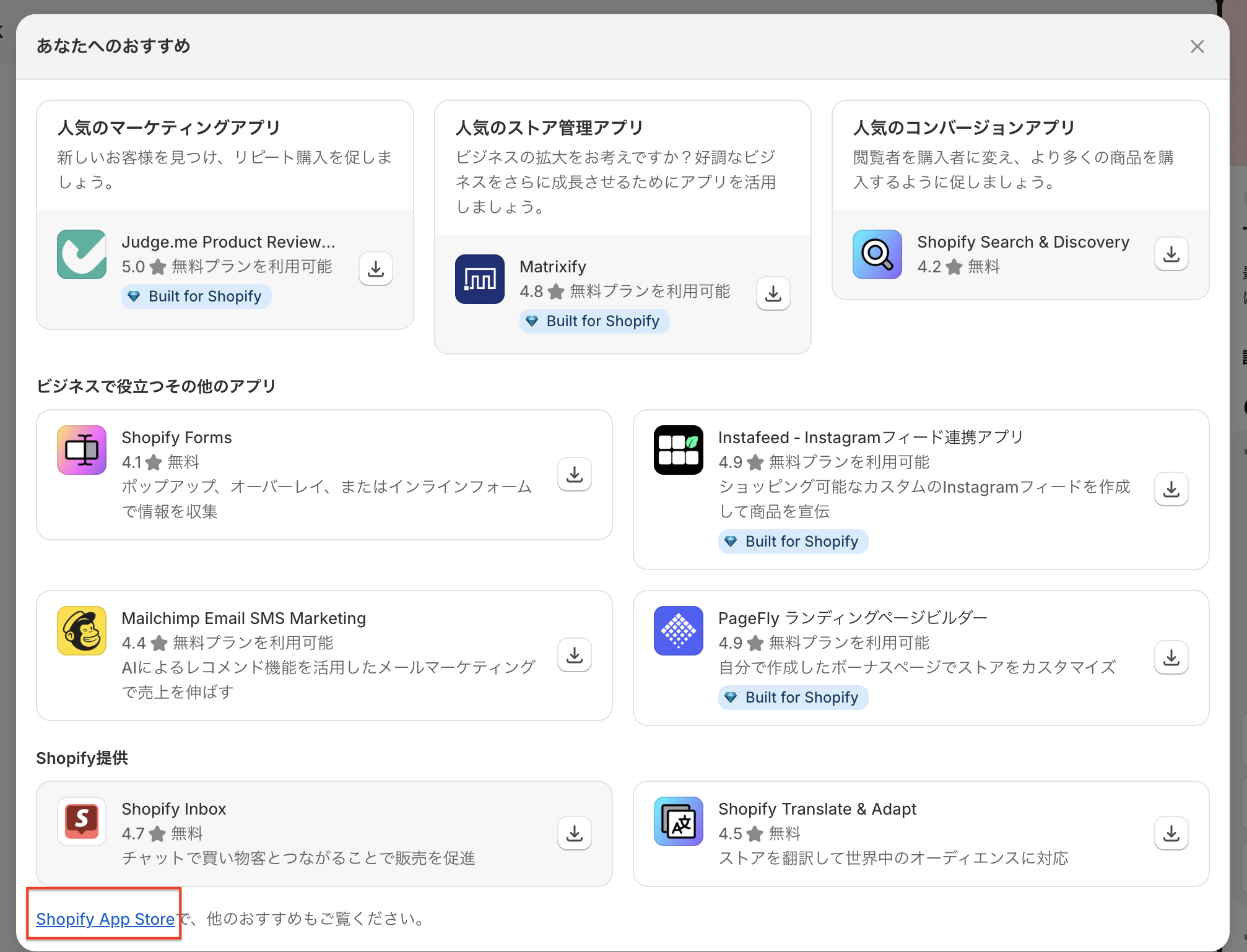Install Shopify Translate & Adapt app
Screen dimensions: 1247x952
click(1171, 833)
